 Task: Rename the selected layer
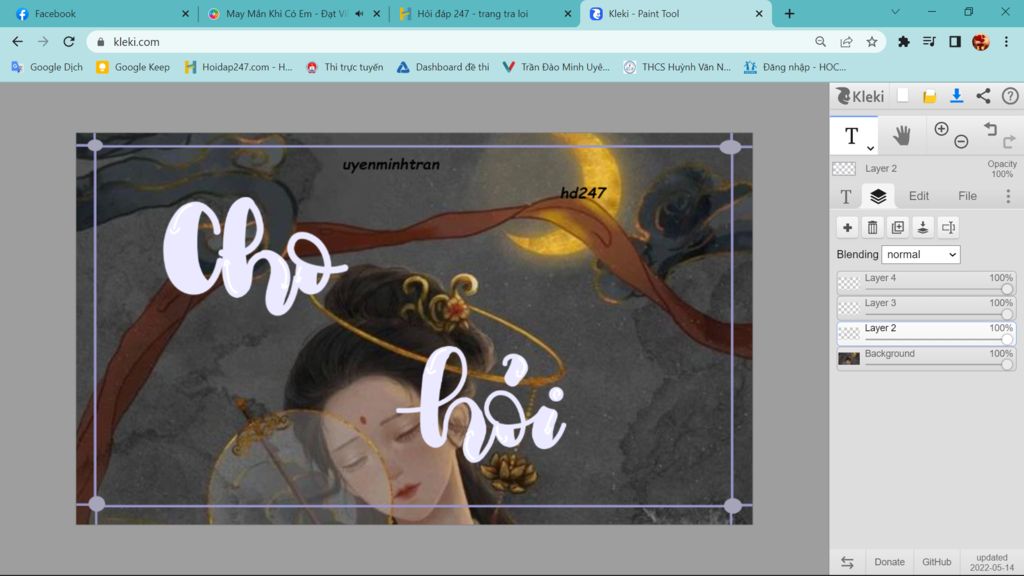[x=948, y=227]
